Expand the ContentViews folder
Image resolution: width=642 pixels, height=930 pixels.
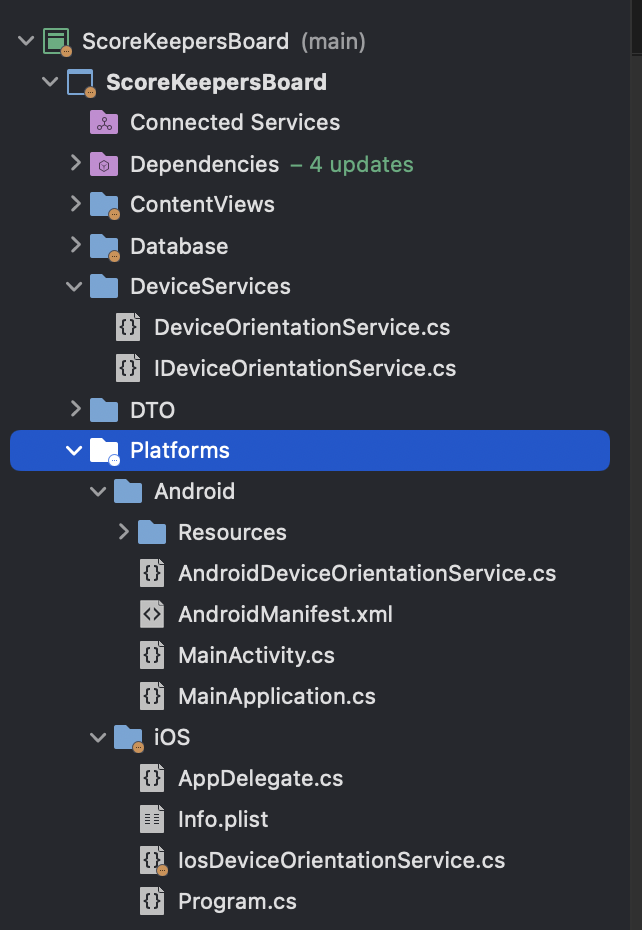pyautogui.click(x=75, y=204)
